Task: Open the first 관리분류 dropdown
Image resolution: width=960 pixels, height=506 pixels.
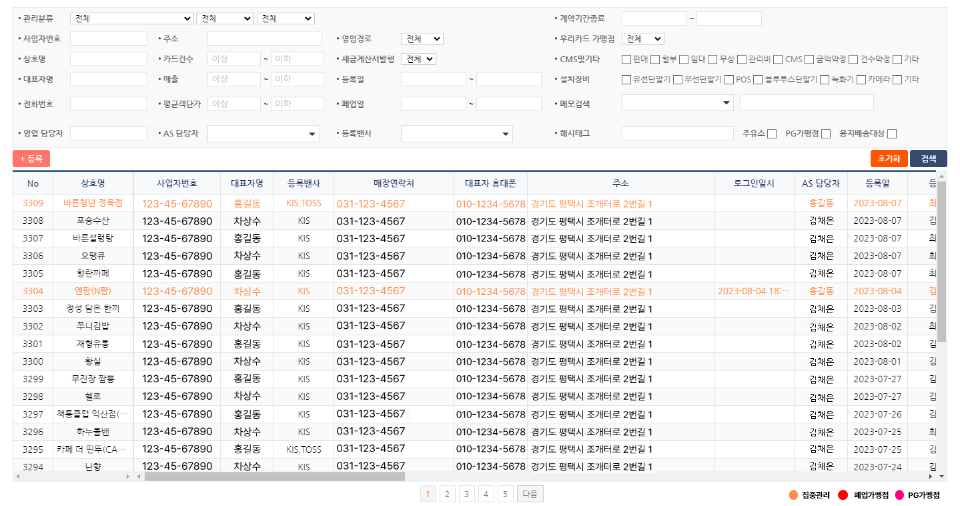Action: click(x=132, y=18)
